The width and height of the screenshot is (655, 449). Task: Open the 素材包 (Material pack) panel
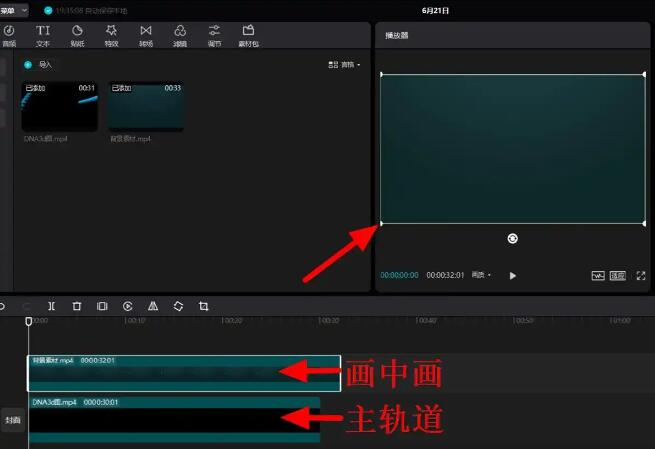248,36
